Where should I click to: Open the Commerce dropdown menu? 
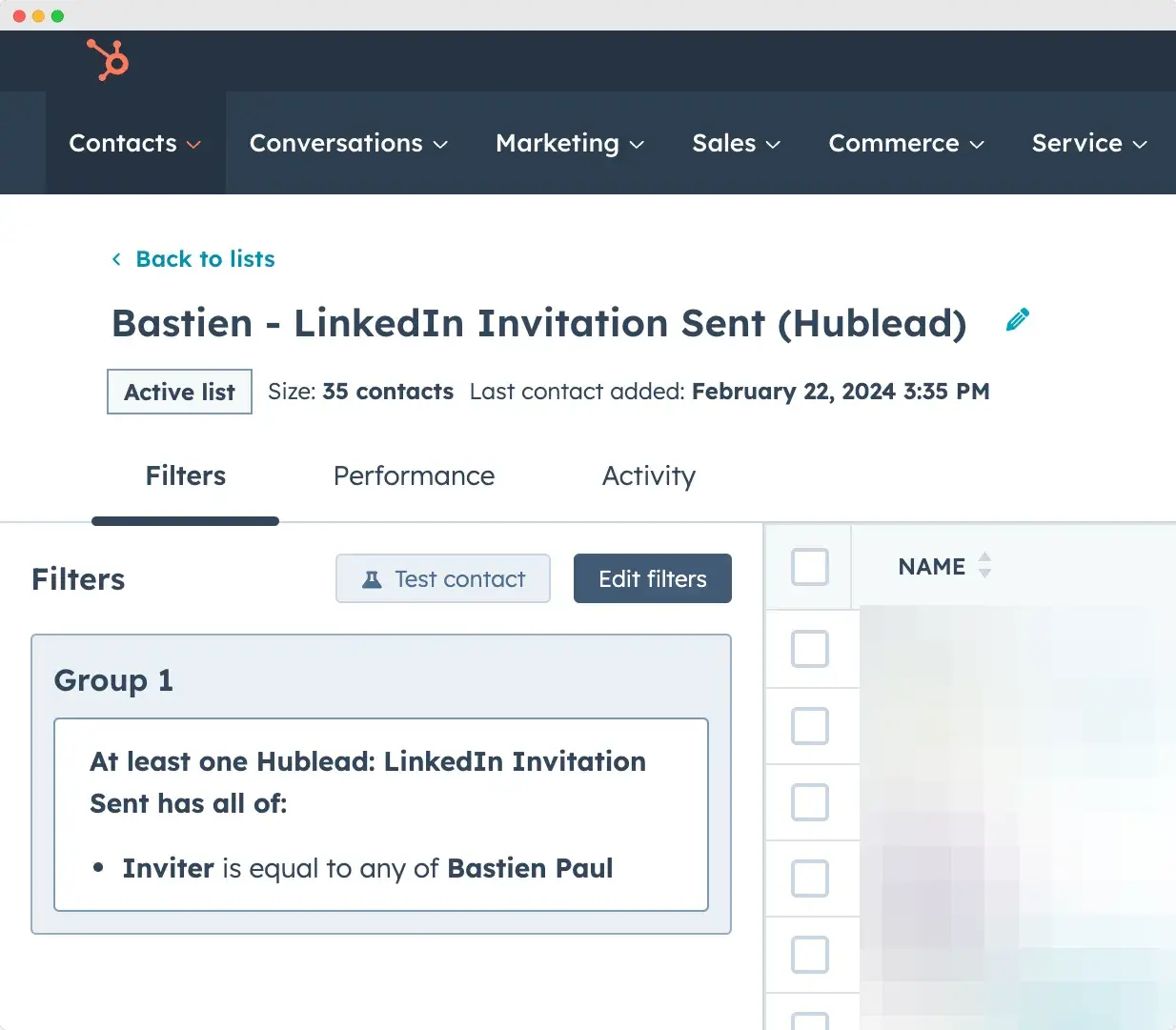(905, 143)
